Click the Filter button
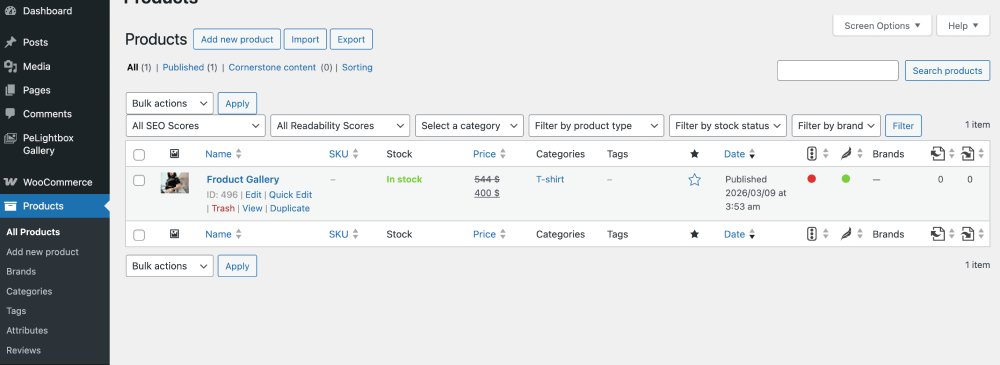Screen dimensions: 1000x365 [x=903, y=126]
